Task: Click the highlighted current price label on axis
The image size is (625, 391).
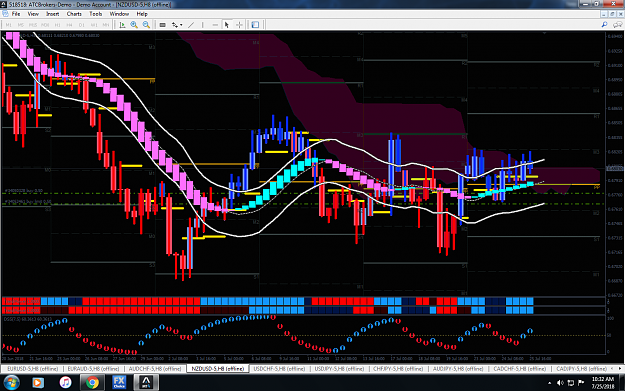Action: coord(615,169)
